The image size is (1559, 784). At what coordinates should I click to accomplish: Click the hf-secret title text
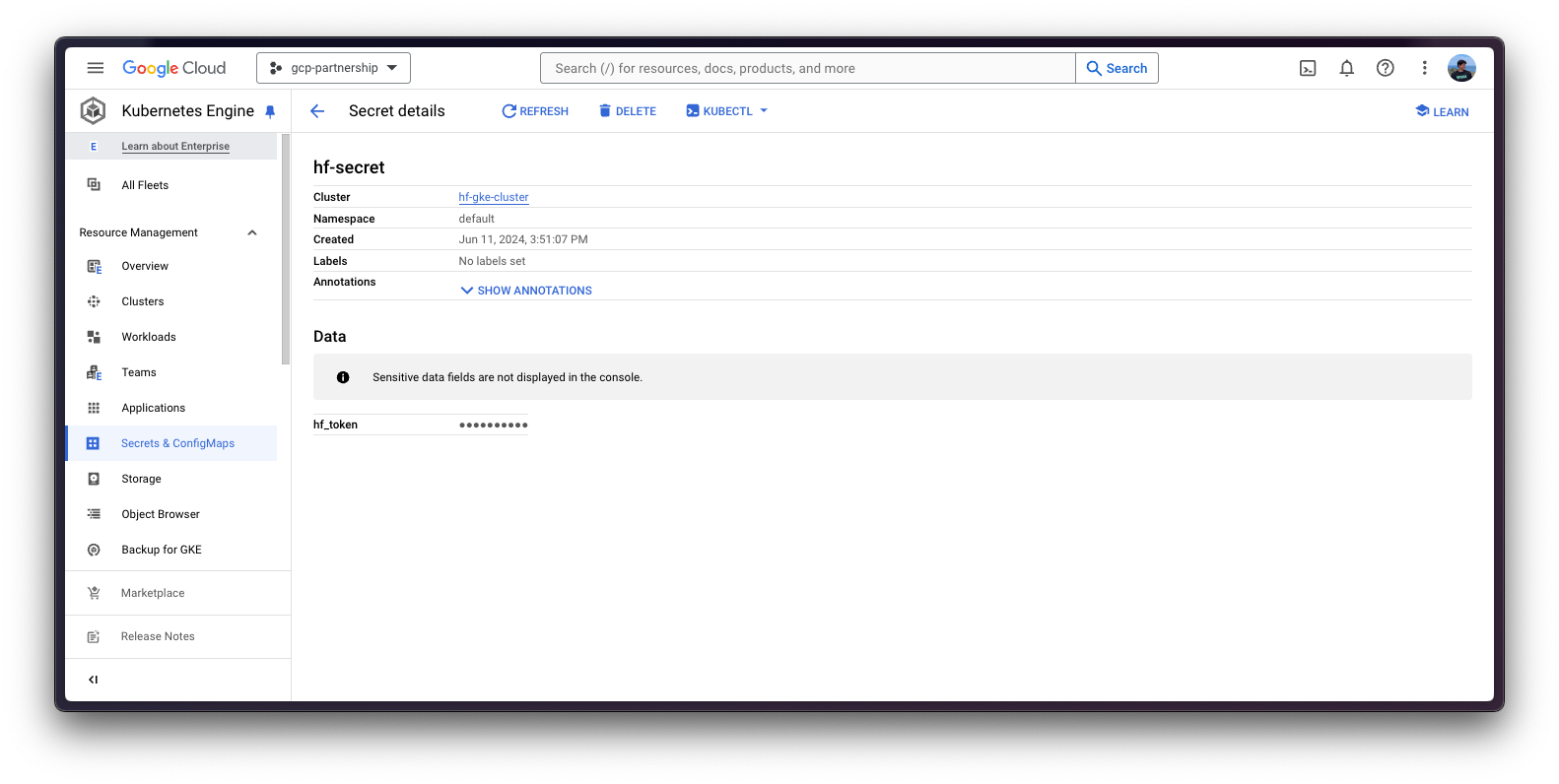click(349, 167)
